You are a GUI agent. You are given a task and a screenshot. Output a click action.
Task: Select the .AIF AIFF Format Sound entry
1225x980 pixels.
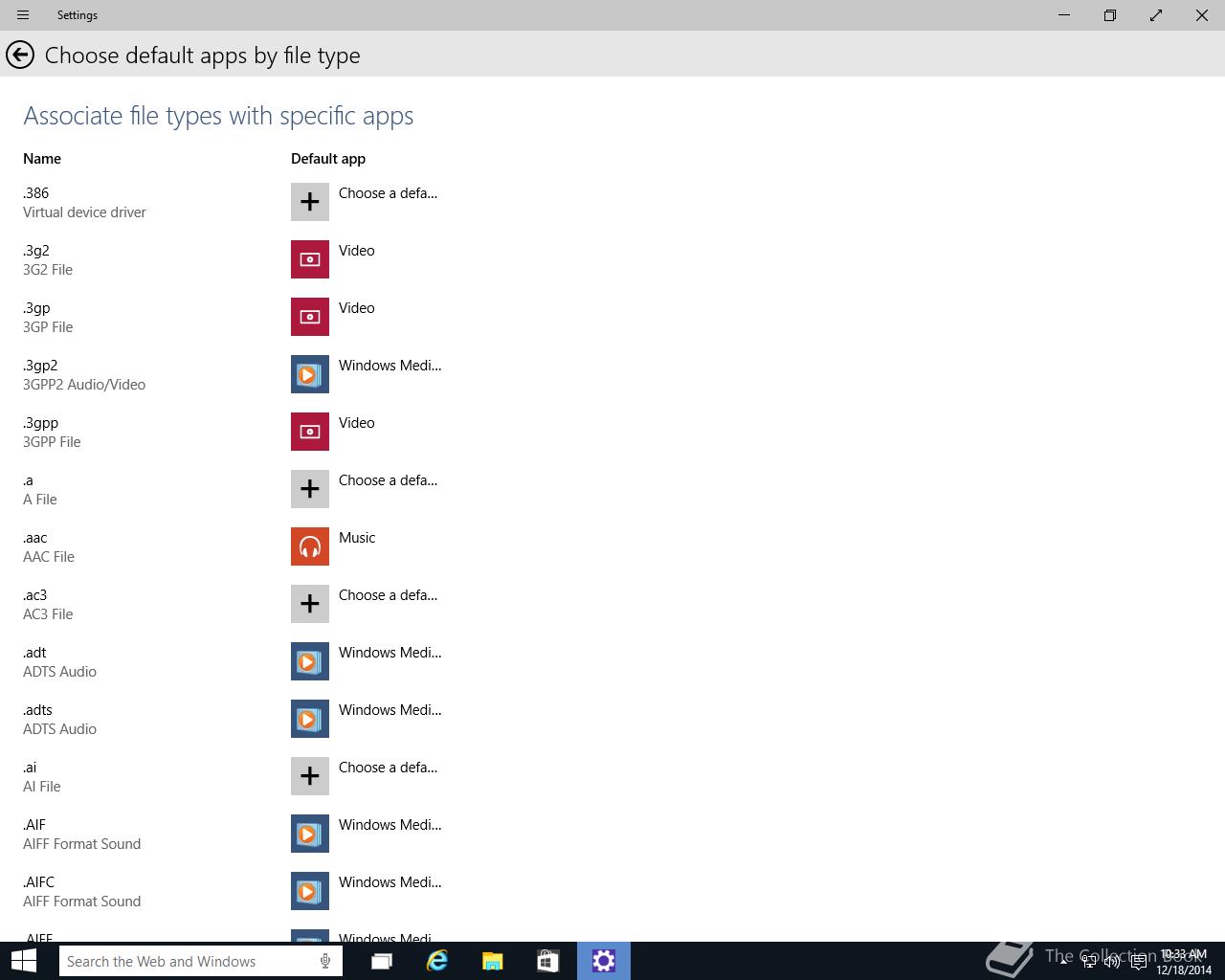(81, 835)
